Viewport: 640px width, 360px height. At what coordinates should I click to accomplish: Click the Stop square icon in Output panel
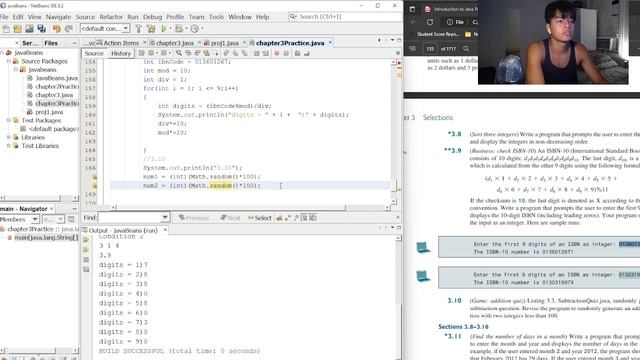coord(86,260)
